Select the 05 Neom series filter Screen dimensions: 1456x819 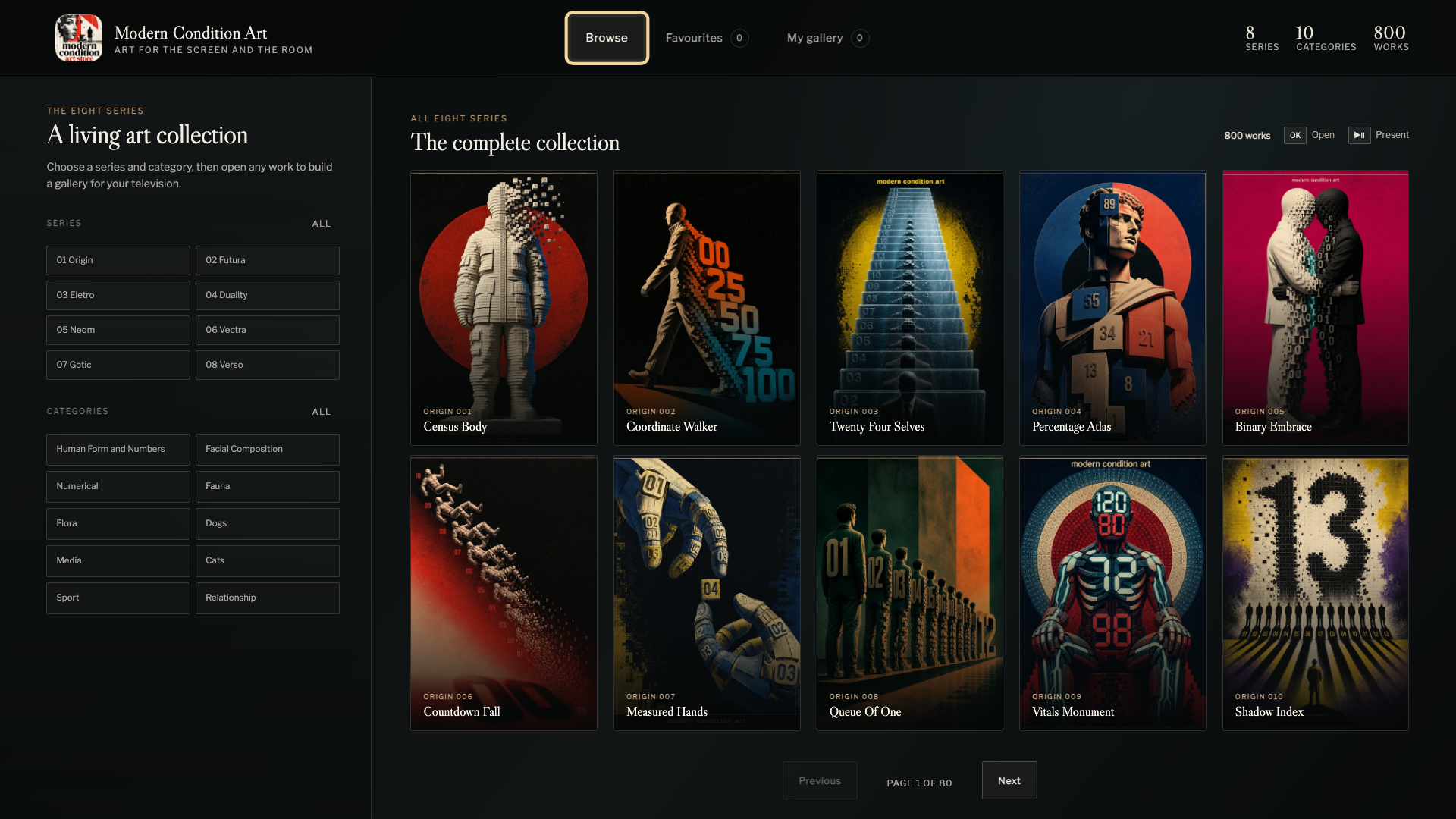pyautogui.click(x=118, y=330)
